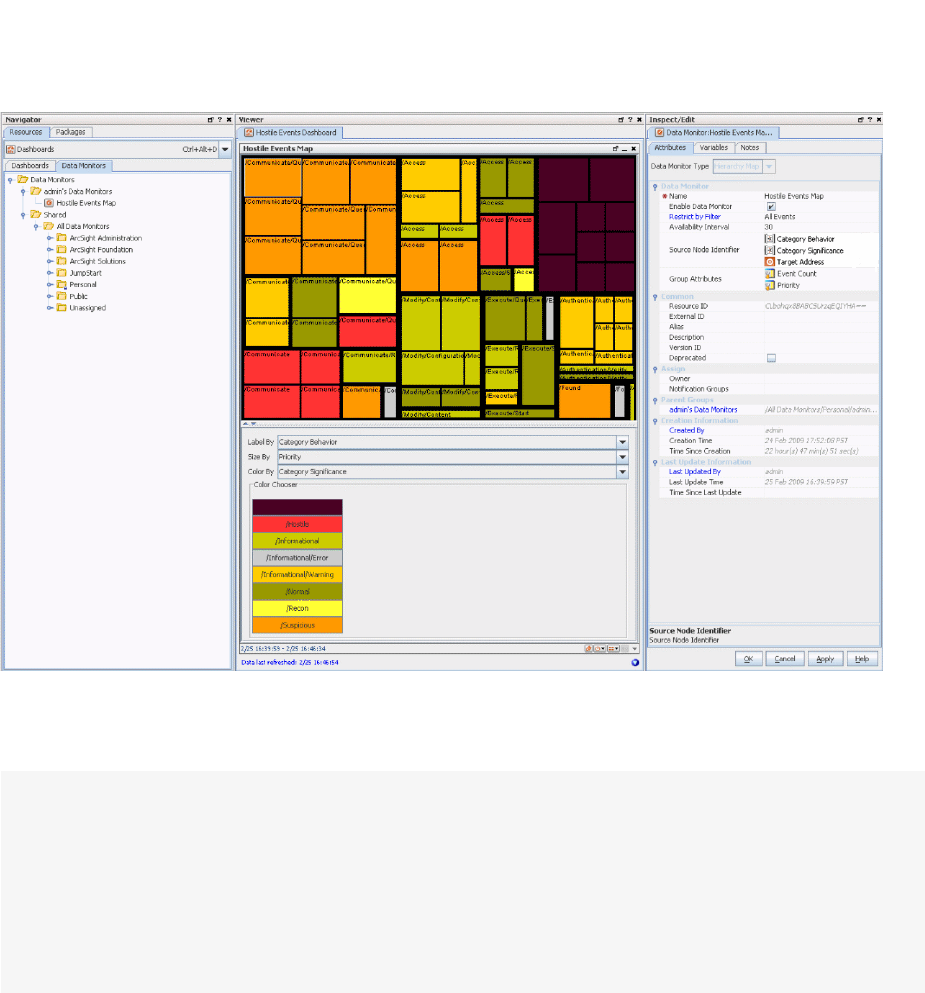Click the Priority group attribute icon
The width and height of the screenshot is (925, 993).
point(769,285)
